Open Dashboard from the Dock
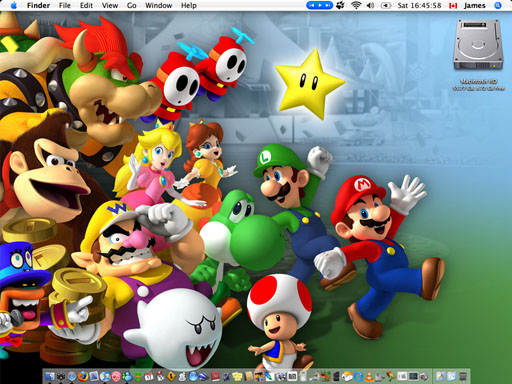Image resolution: width=512 pixels, height=384 pixels. click(x=61, y=376)
